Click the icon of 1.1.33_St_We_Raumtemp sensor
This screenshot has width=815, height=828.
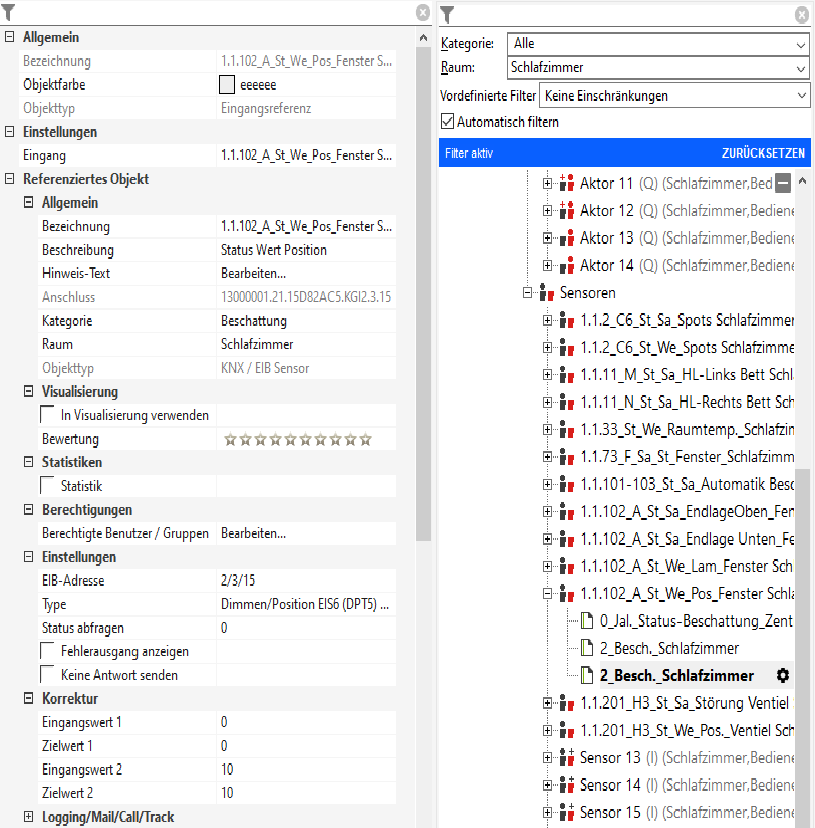click(567, 429)
